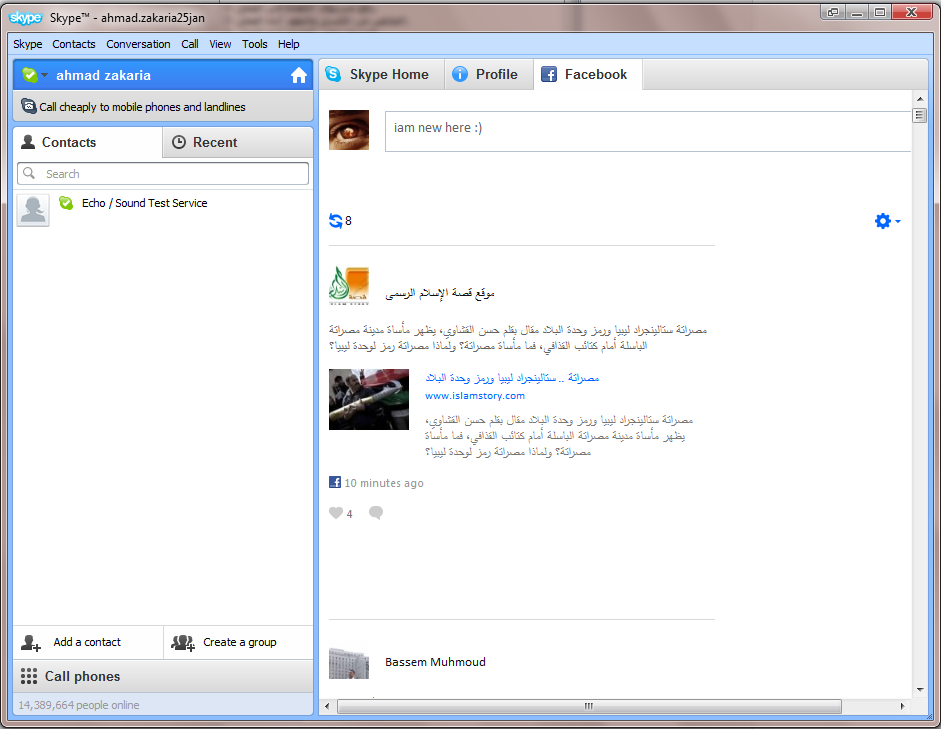Click the home icon beside ahmad zakaria
The height and width of the screenshot is (729, 941).
pyautogui.click(x=298, y=76)
